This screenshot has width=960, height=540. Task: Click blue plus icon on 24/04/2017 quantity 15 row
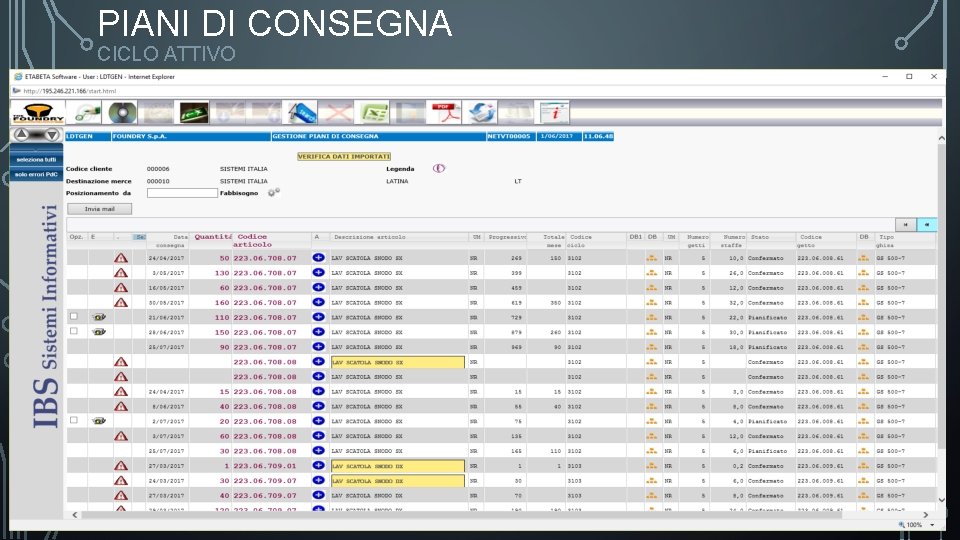(318, 391)
